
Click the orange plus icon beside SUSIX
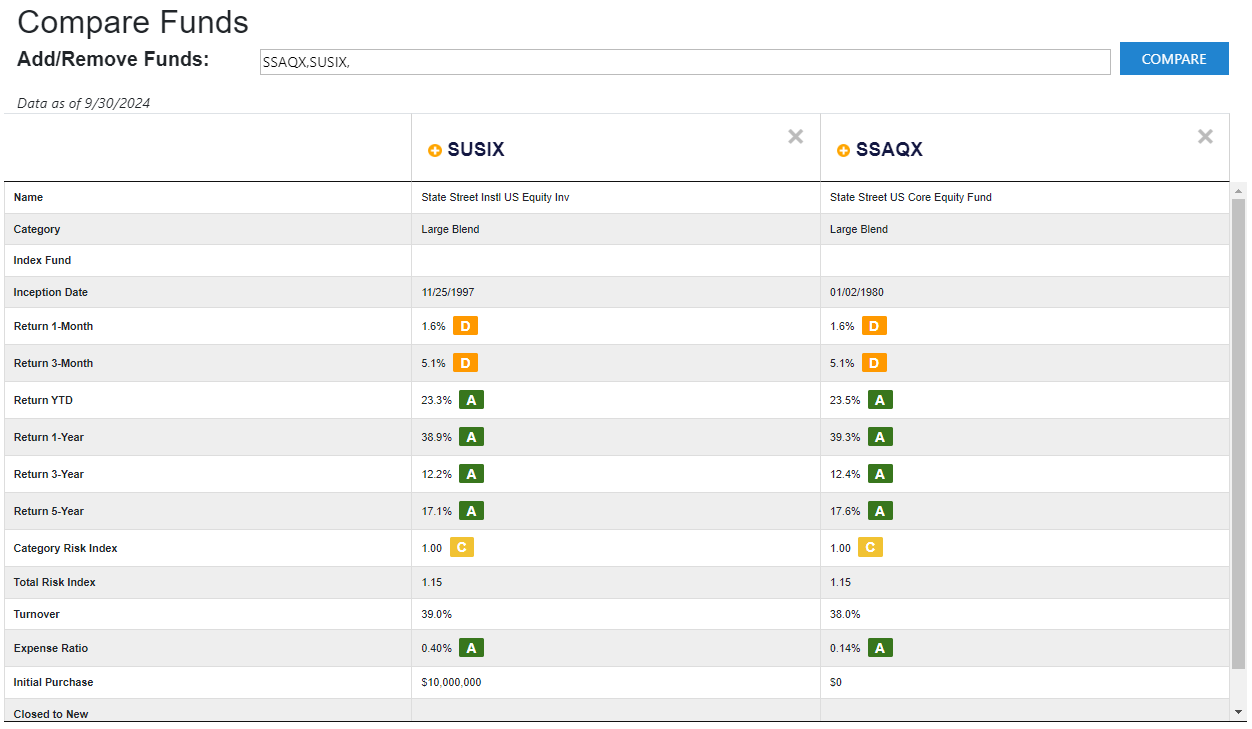point(435,150)
